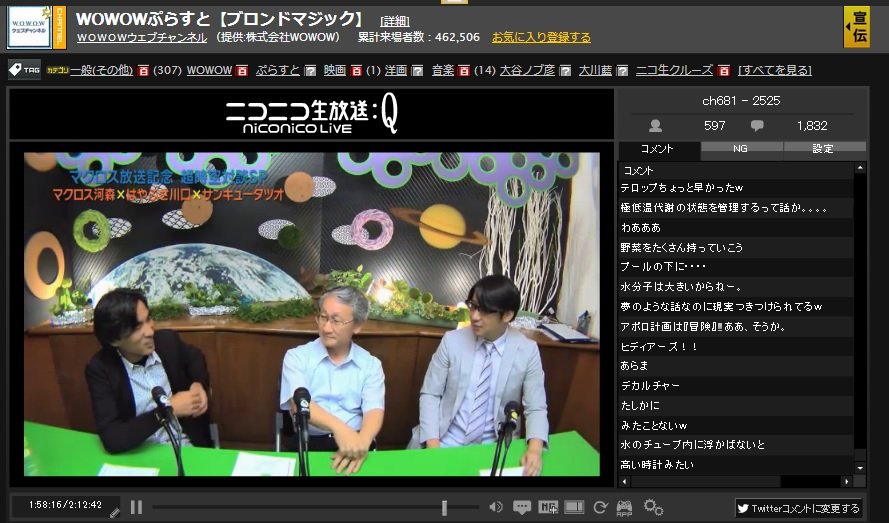
Task: Select comment 高い時計みたい
Action: (x=736, y=465)
